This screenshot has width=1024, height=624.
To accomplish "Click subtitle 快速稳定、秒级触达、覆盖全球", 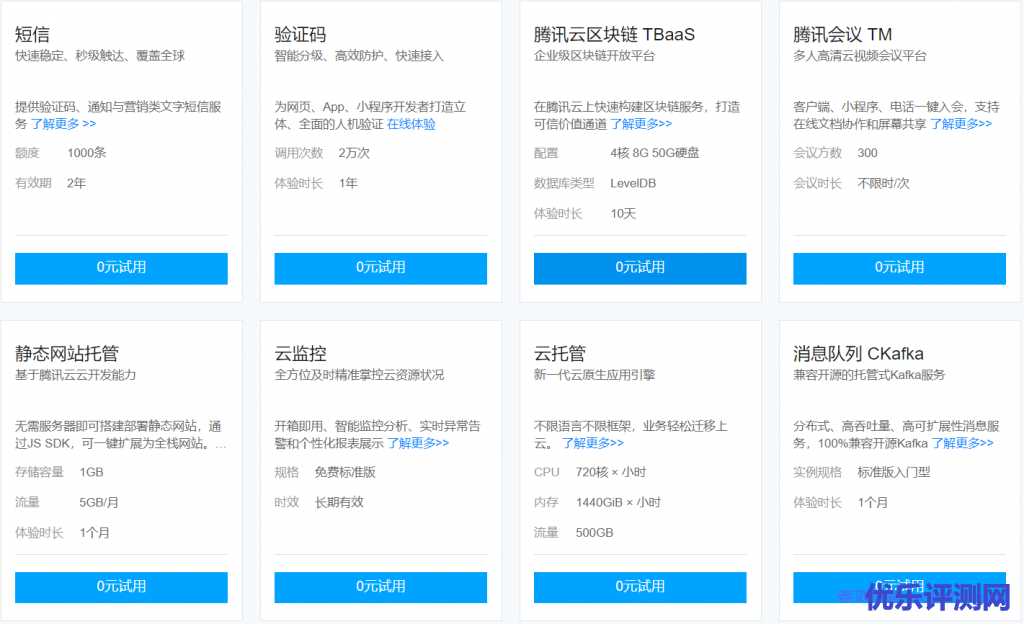I will [x=100, y=56].
